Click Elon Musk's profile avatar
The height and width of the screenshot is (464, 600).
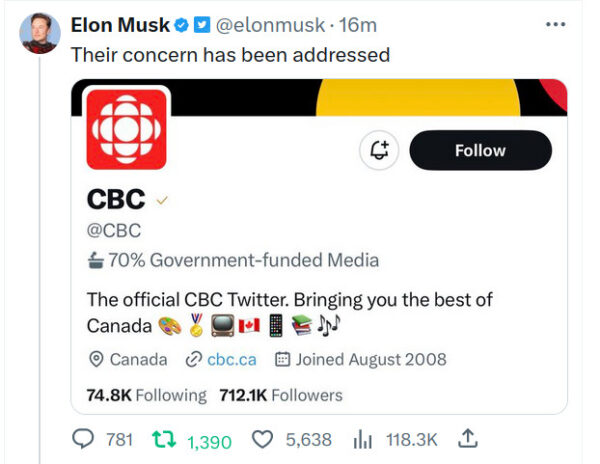pyautogui.click(x=38, y=35)
